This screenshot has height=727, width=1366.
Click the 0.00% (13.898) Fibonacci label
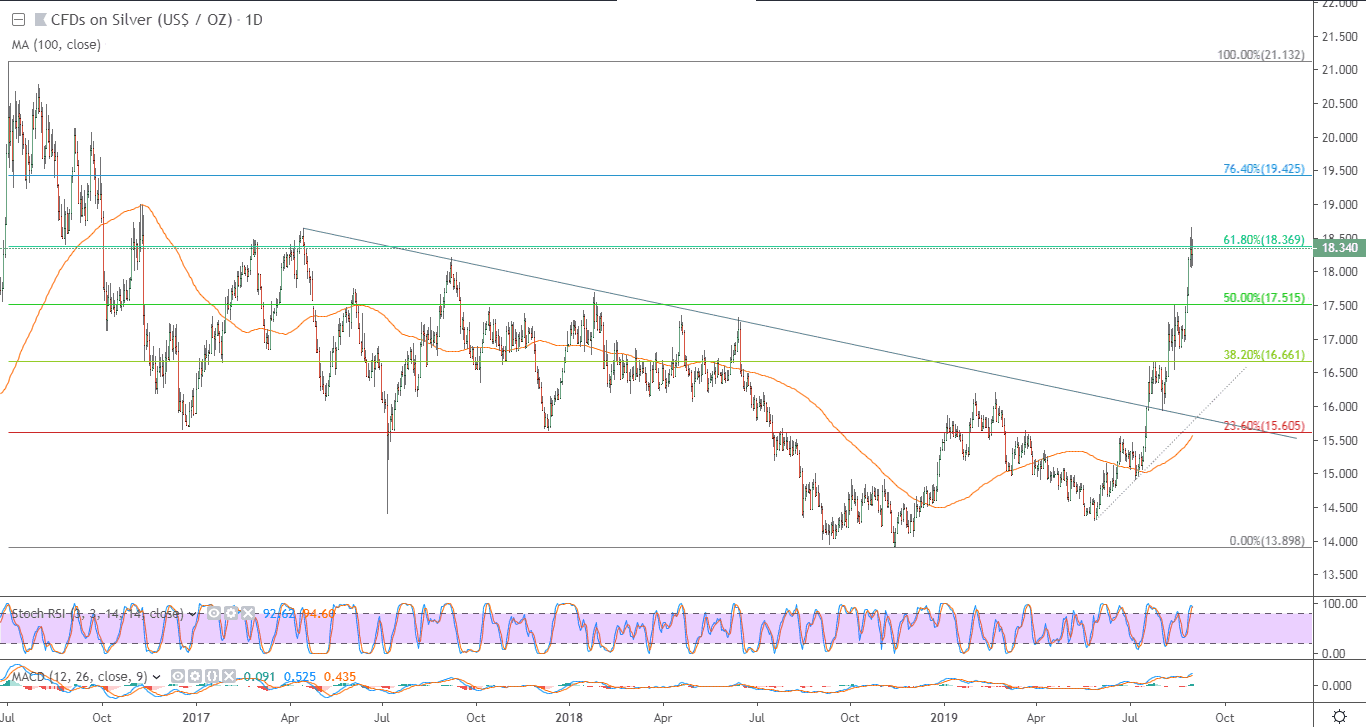[1267, 541]
